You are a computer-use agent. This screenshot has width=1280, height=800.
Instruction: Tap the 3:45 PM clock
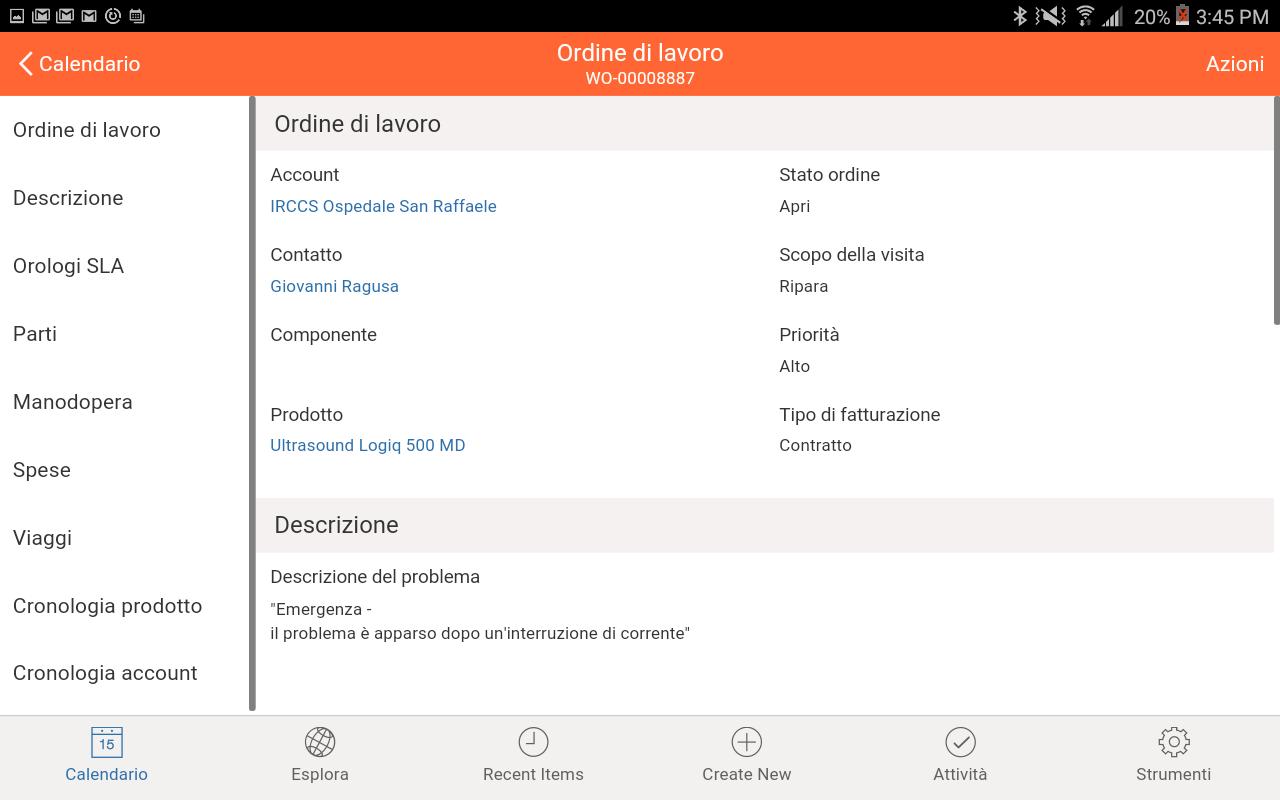point(1232,17)
